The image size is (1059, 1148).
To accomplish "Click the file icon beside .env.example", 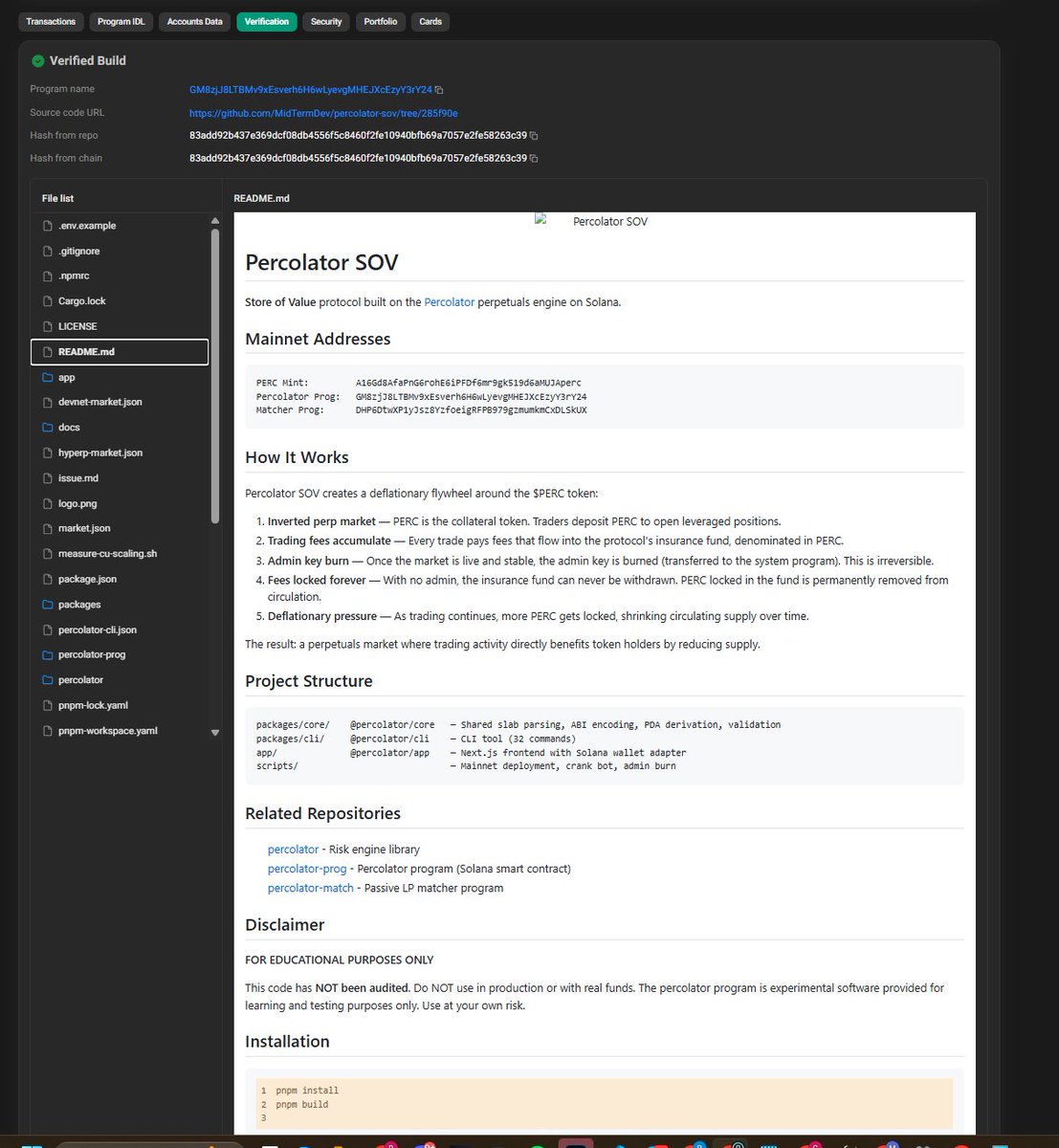I will point(48,226).
